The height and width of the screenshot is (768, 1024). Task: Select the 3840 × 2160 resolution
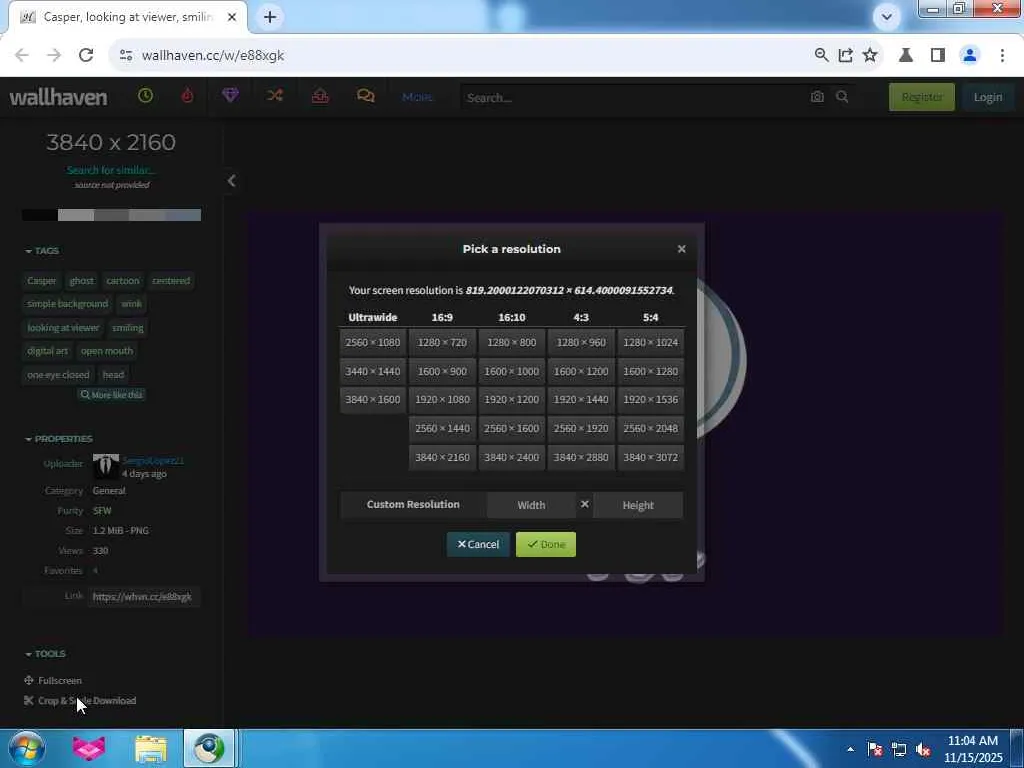[x=442, y=457]
